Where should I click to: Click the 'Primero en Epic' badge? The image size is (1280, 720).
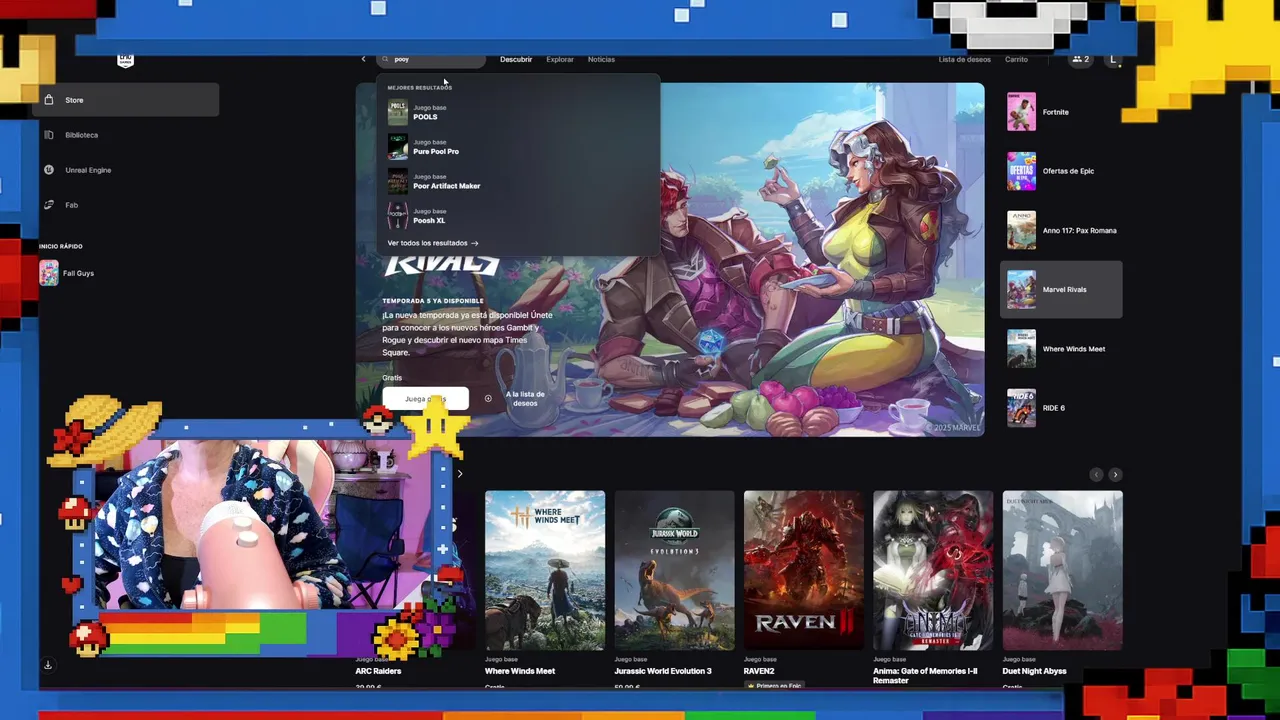775,685
